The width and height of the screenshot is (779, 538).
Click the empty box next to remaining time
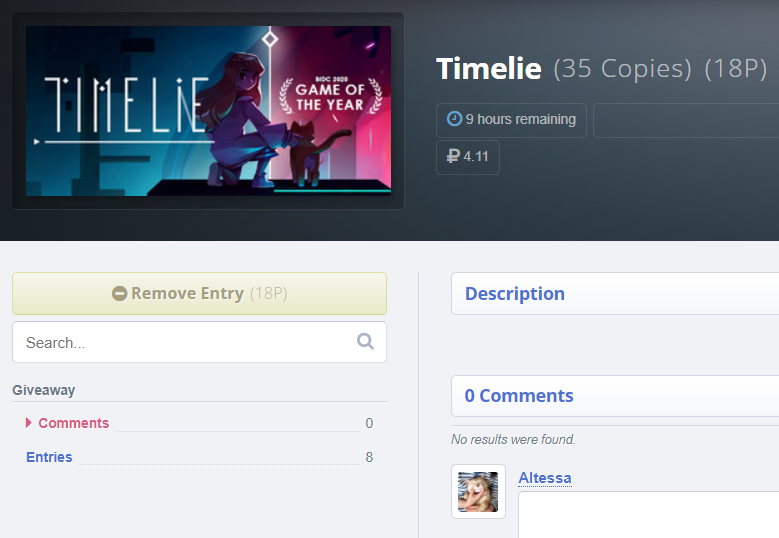tap(686, 120)
